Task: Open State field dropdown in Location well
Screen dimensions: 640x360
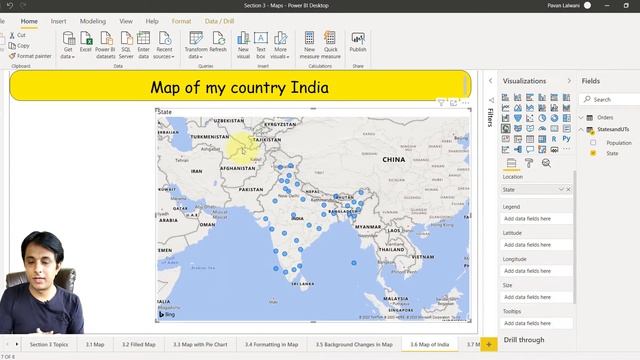Action: pos(561,189)
